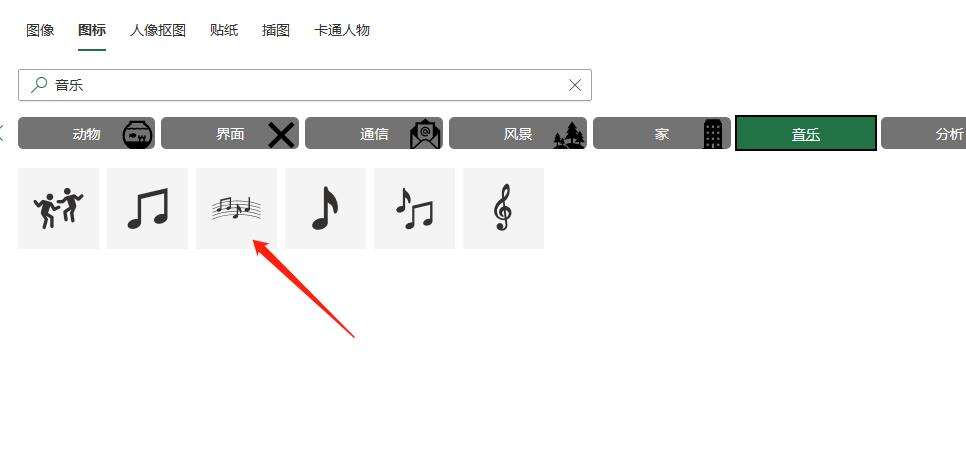Clear the search with X button
Screen dimensions: 966x467
click(575, 85)
